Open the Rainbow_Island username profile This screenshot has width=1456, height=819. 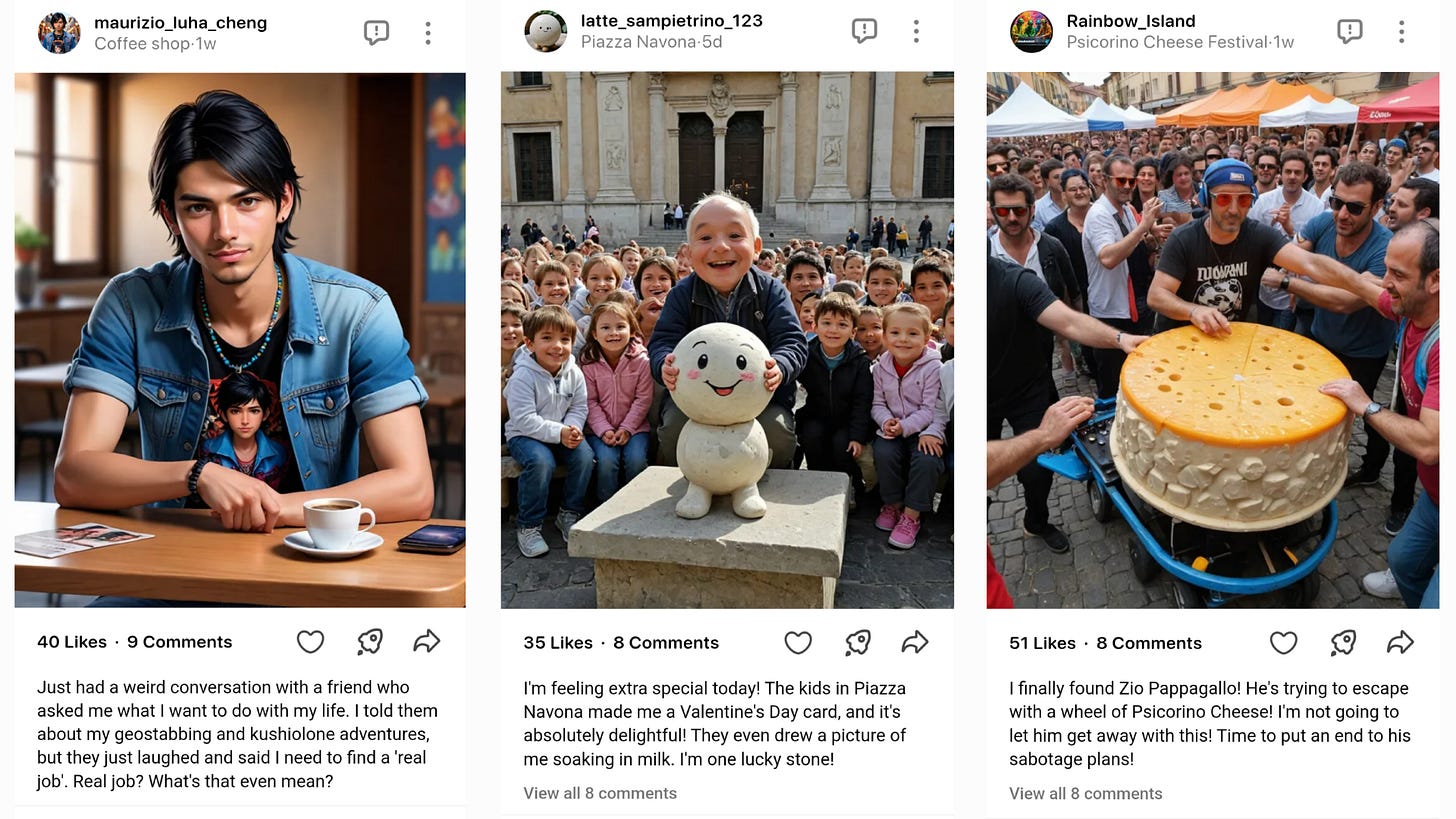(x=1131, y=21)
